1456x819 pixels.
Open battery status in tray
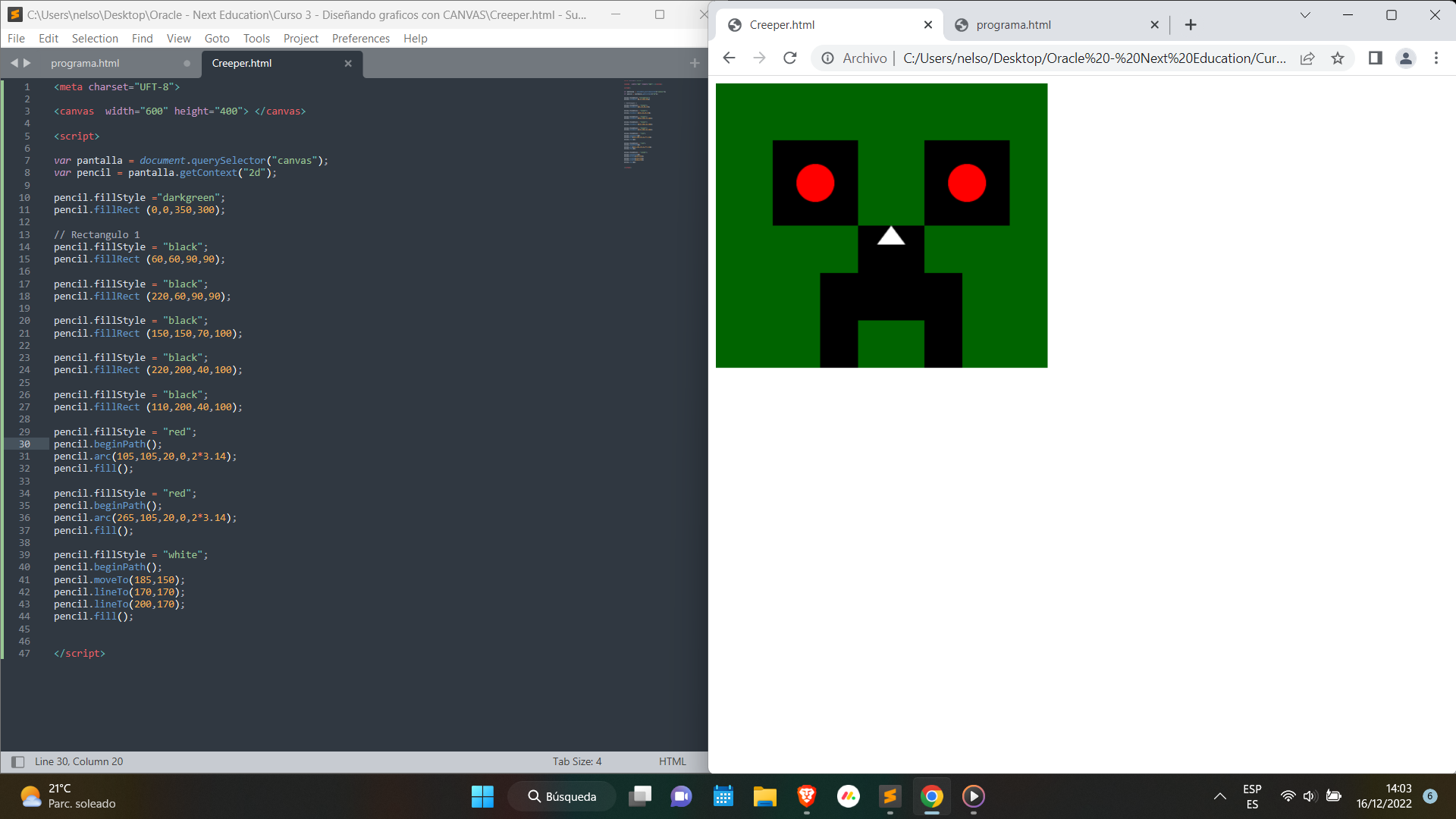coord(1334,796)
